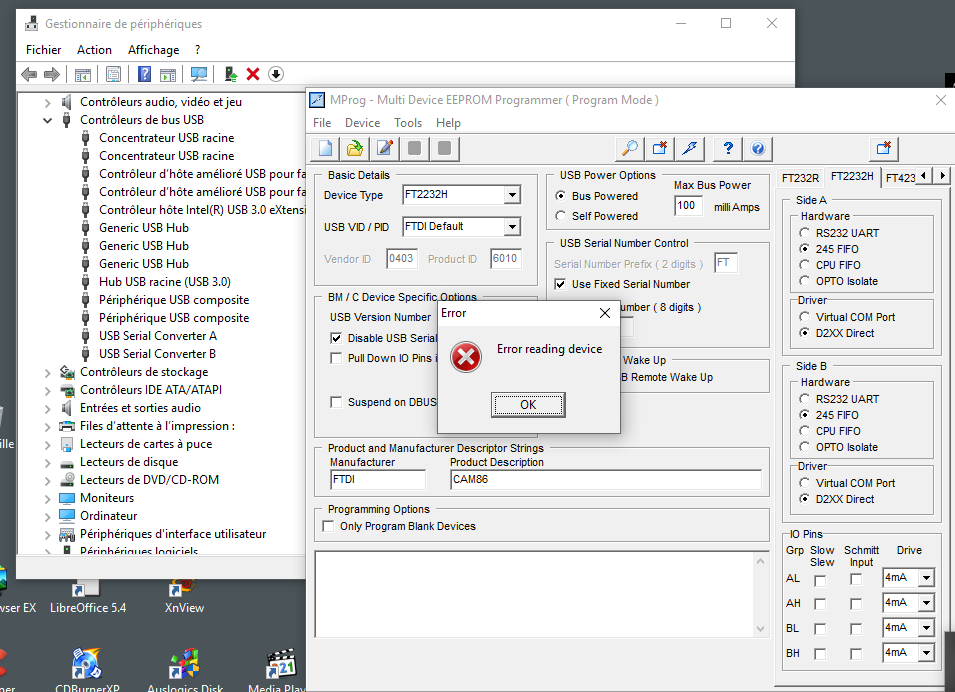Click the blue question mark help icon

pos(728,149)
